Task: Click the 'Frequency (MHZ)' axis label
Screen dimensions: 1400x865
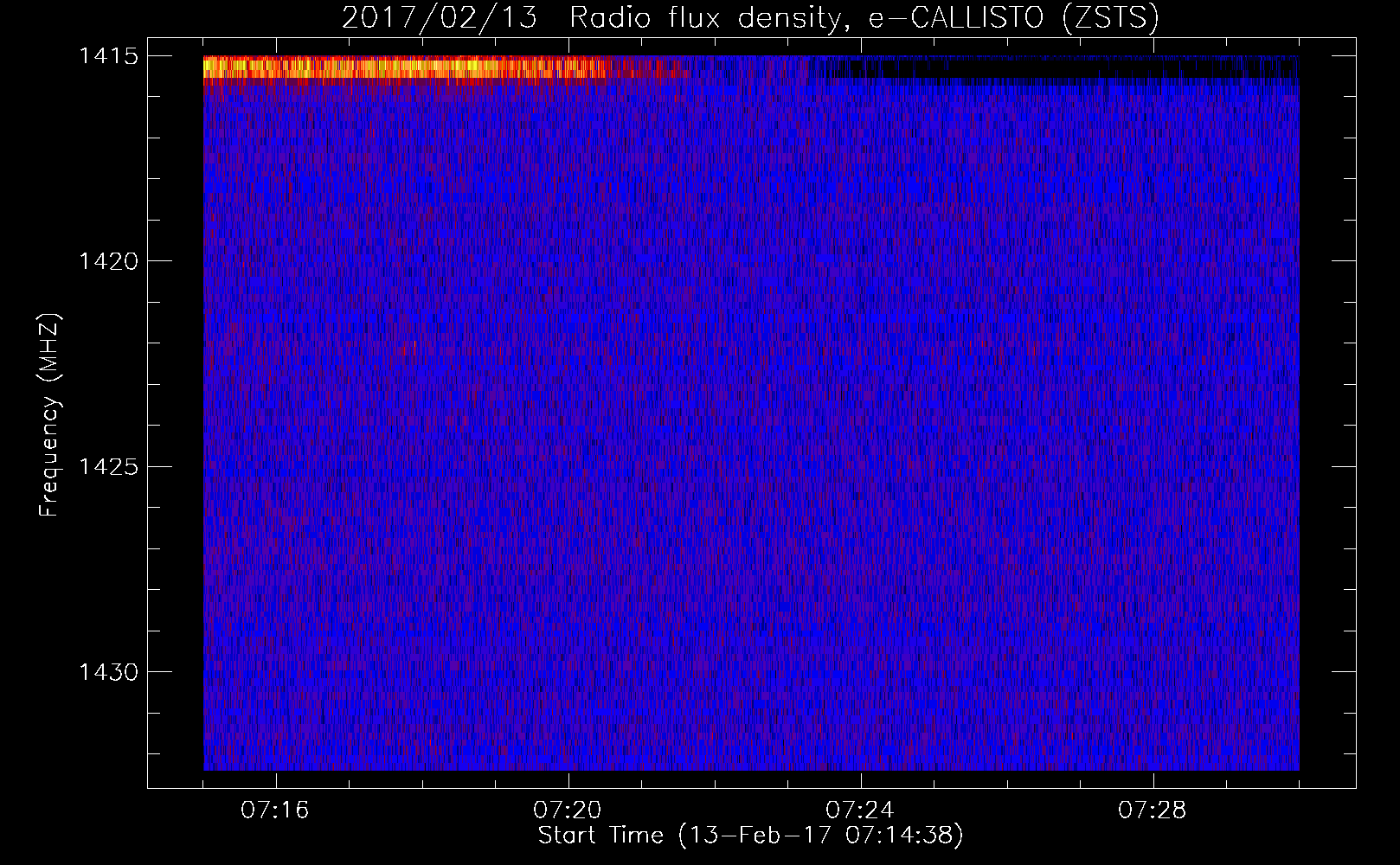Action: click(50, 414)
